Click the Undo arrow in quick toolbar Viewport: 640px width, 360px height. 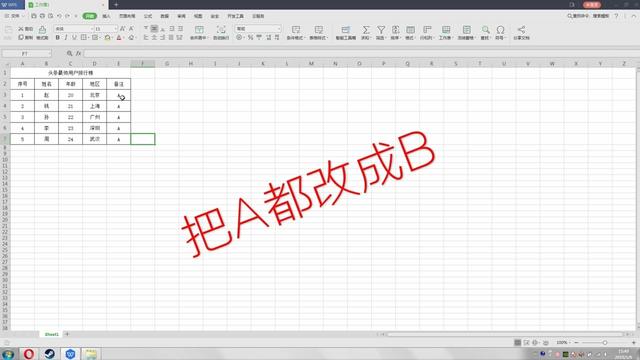pos(59,16)
